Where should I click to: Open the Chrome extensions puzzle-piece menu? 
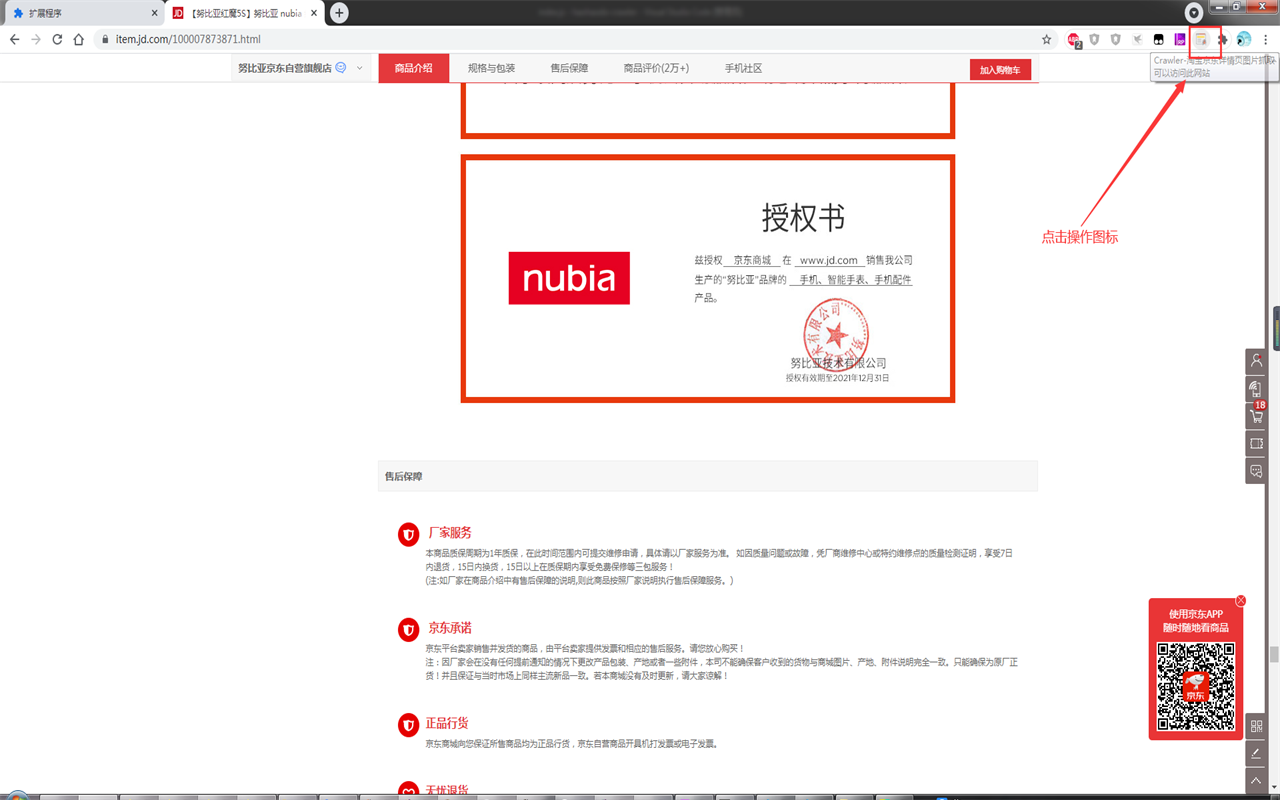[x=1223, y=40]
